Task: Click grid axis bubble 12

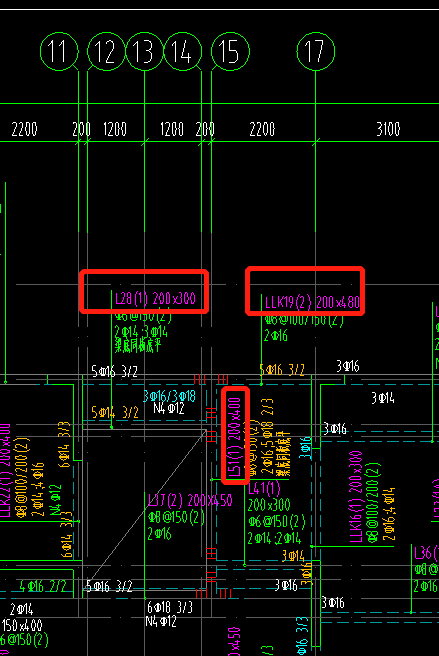Action: (x=106, y=51)
